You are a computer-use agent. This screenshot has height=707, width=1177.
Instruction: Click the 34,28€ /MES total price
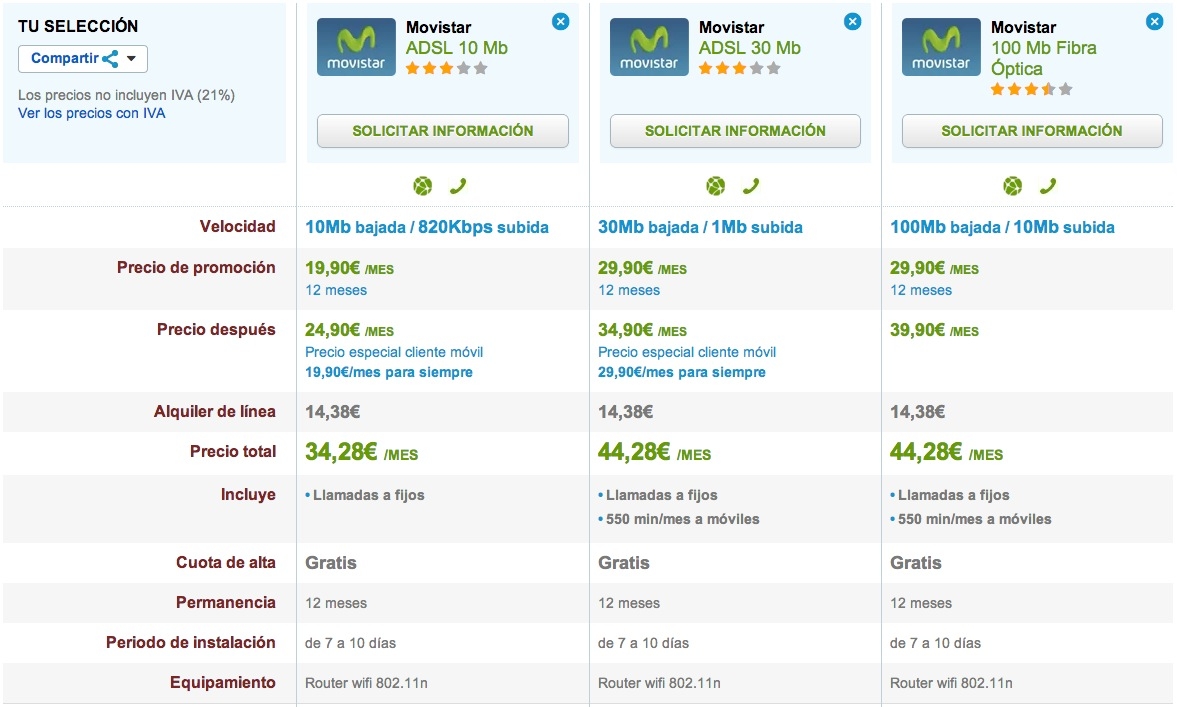pos(361,452)
